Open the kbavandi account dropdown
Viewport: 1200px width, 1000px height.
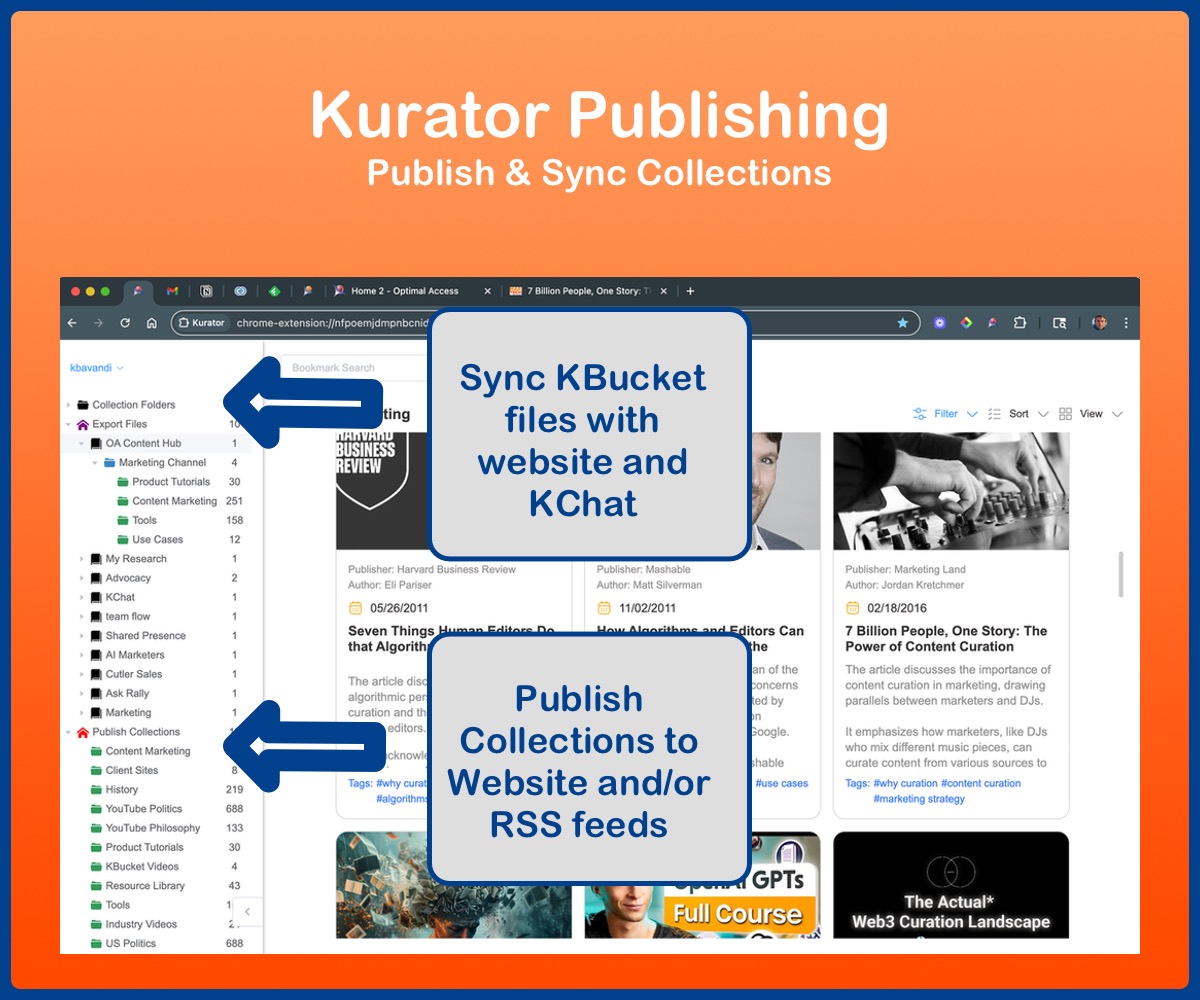point(97,368)
